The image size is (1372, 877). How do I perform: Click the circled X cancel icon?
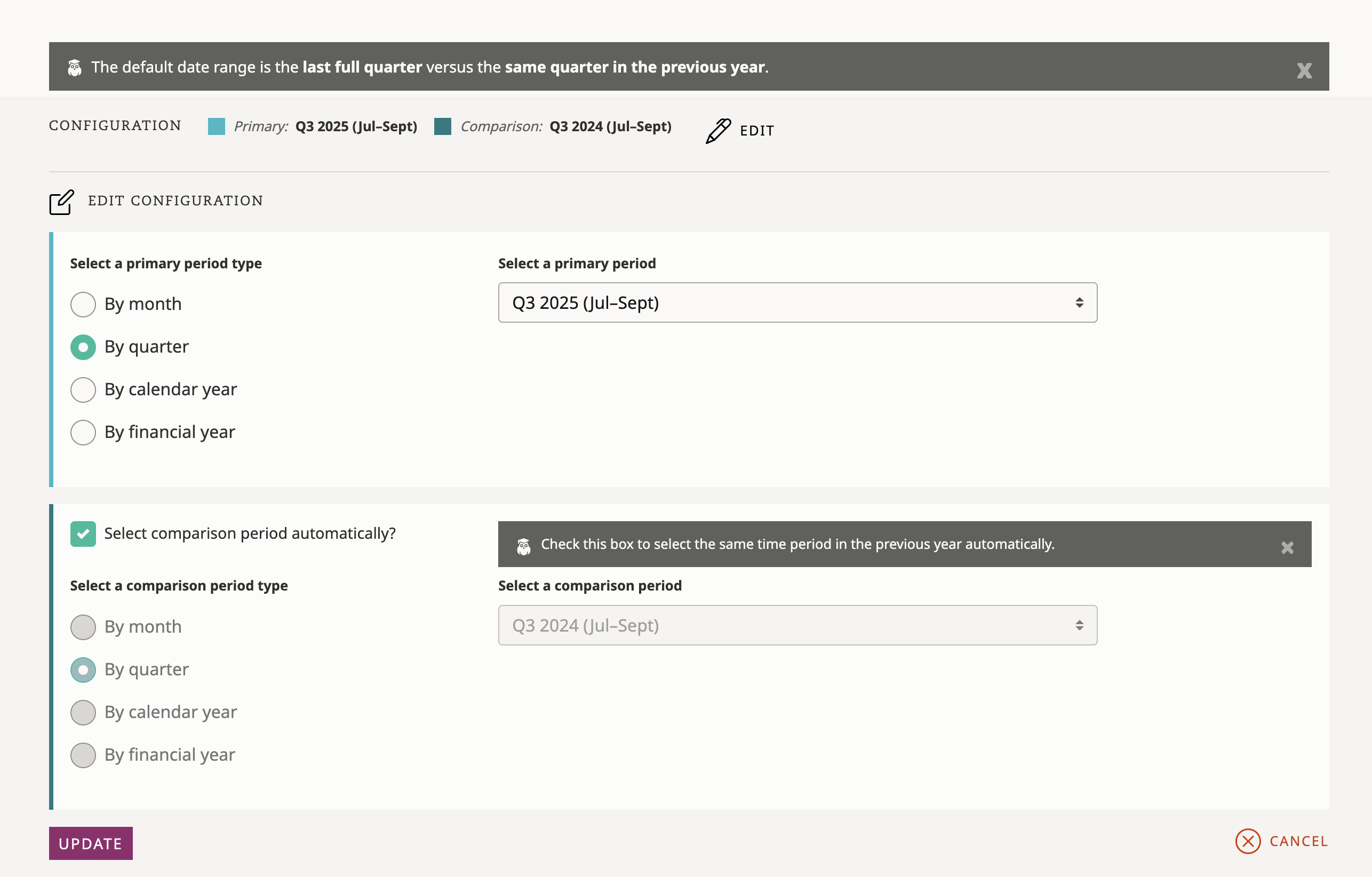(1248, 841)
